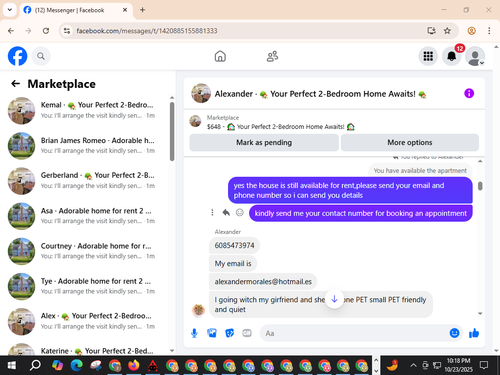Send a voice clip microphone icon
Screen dimensions: 500x375
click(x=194, y=333)
